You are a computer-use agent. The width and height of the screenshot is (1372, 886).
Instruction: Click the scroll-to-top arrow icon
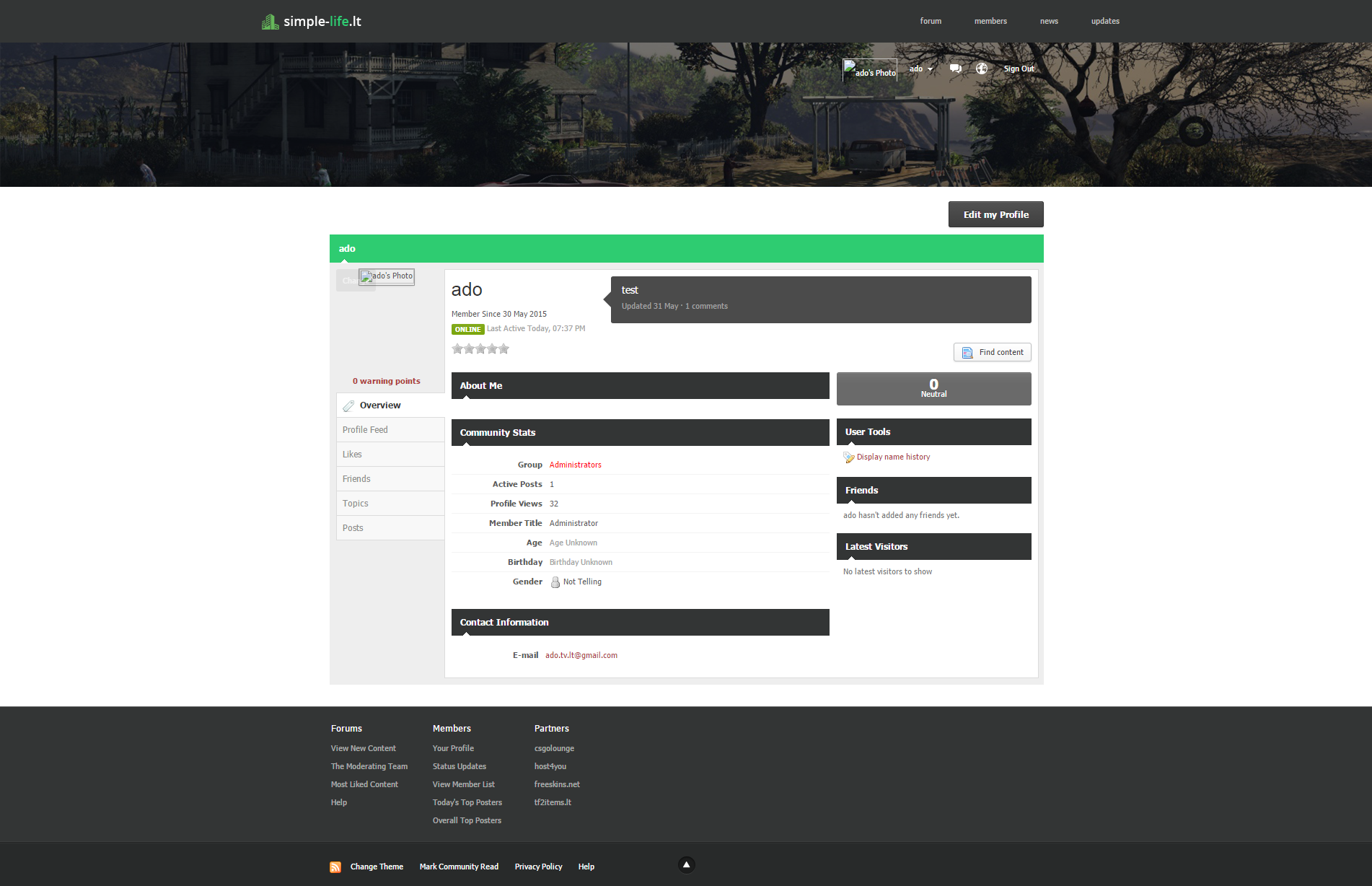[x=686, y=864]
